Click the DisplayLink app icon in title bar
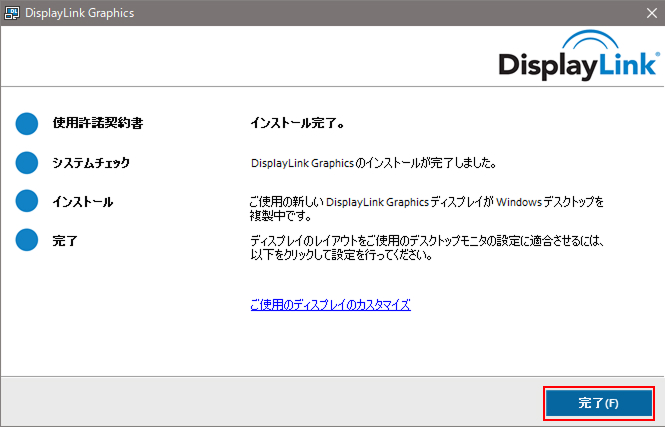 pyautogui.click(x=13, y=13)
